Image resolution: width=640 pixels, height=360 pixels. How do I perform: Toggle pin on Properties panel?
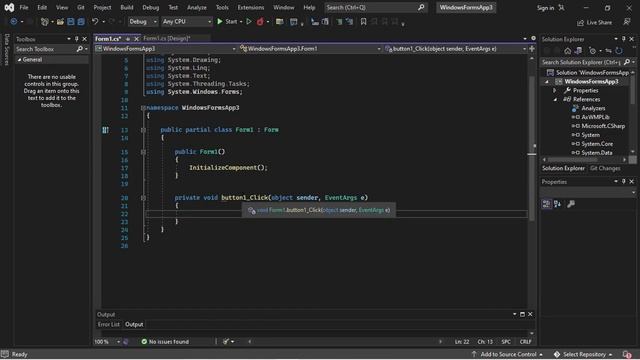623,181
